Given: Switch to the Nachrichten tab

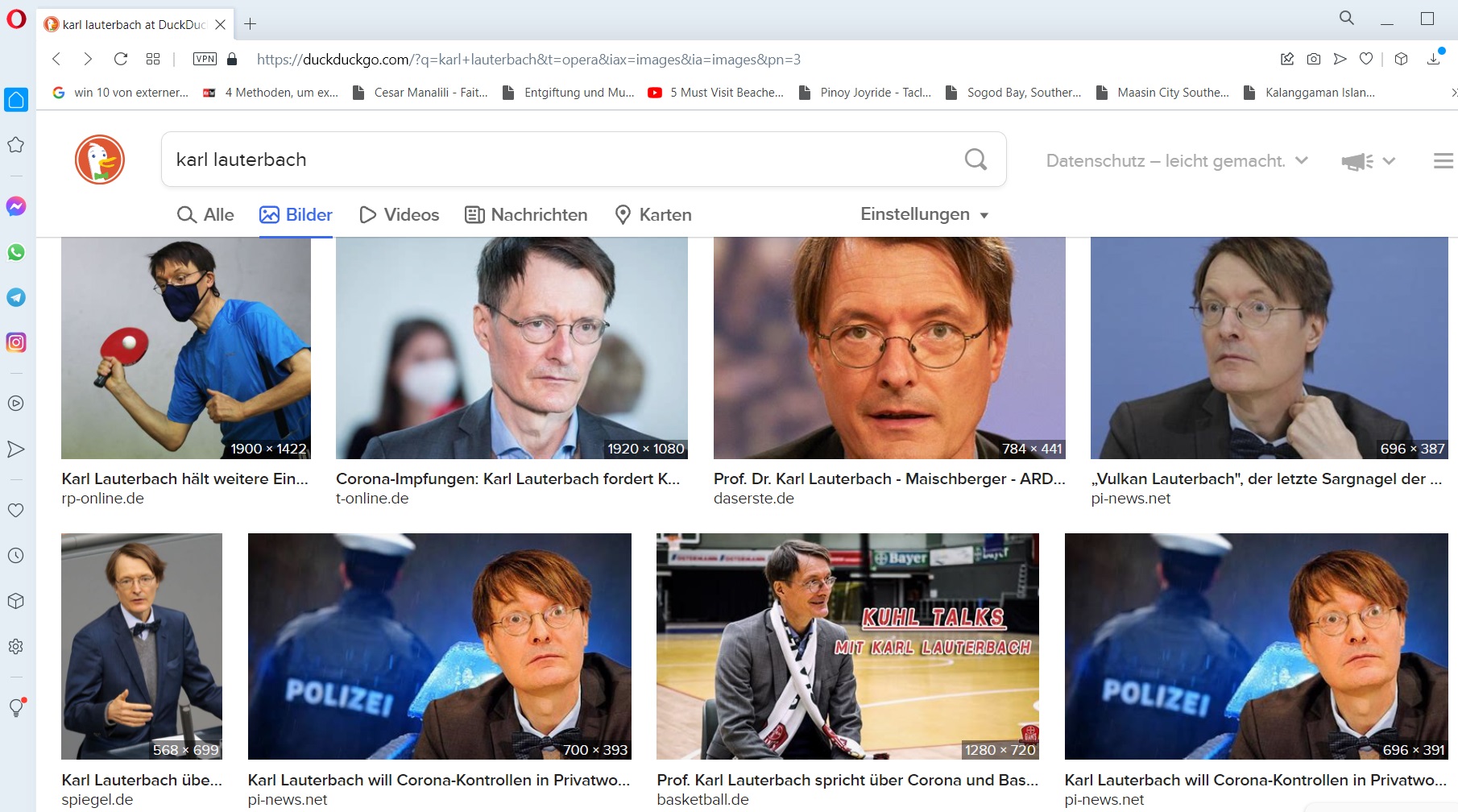Looking at the screenshot, I should pos(527,215).
